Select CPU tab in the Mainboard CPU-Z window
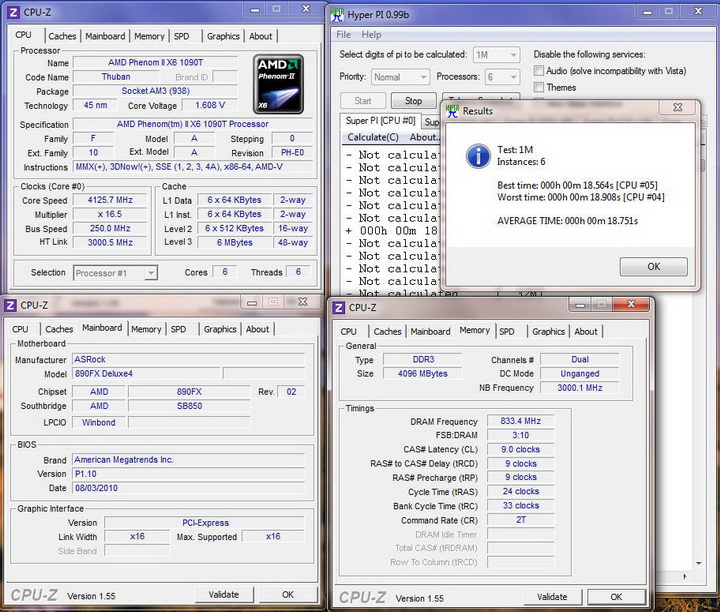This screenshot has width=720, height=612. click(x=20, y=329)
